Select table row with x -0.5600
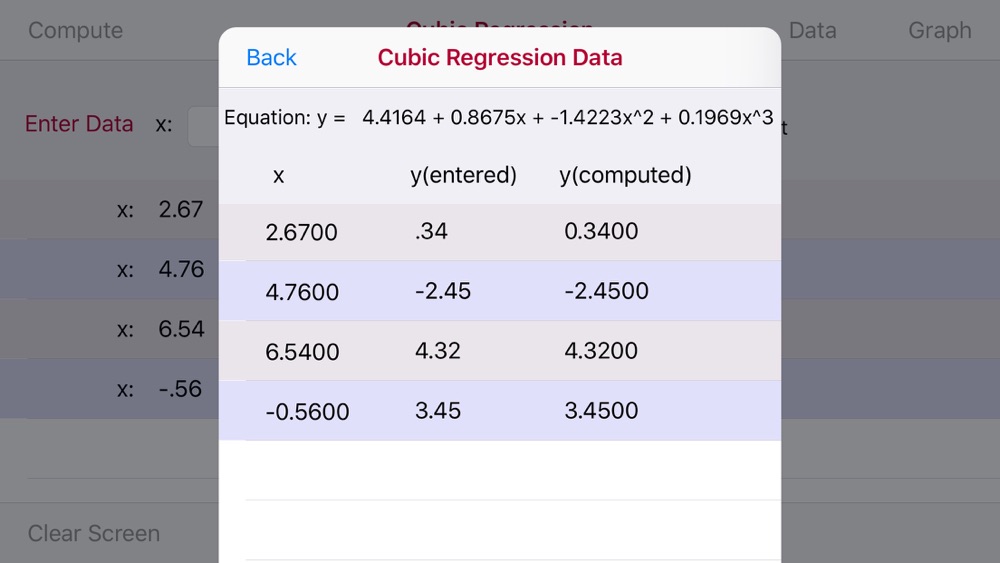Screen dimensions: 1000x563 point(500,411)
